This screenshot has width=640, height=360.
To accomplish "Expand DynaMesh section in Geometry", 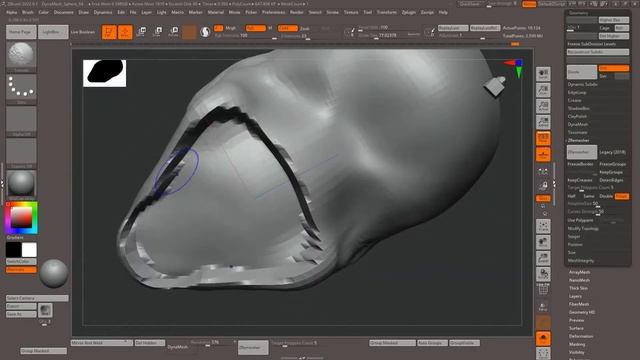I will coord(578,124).
